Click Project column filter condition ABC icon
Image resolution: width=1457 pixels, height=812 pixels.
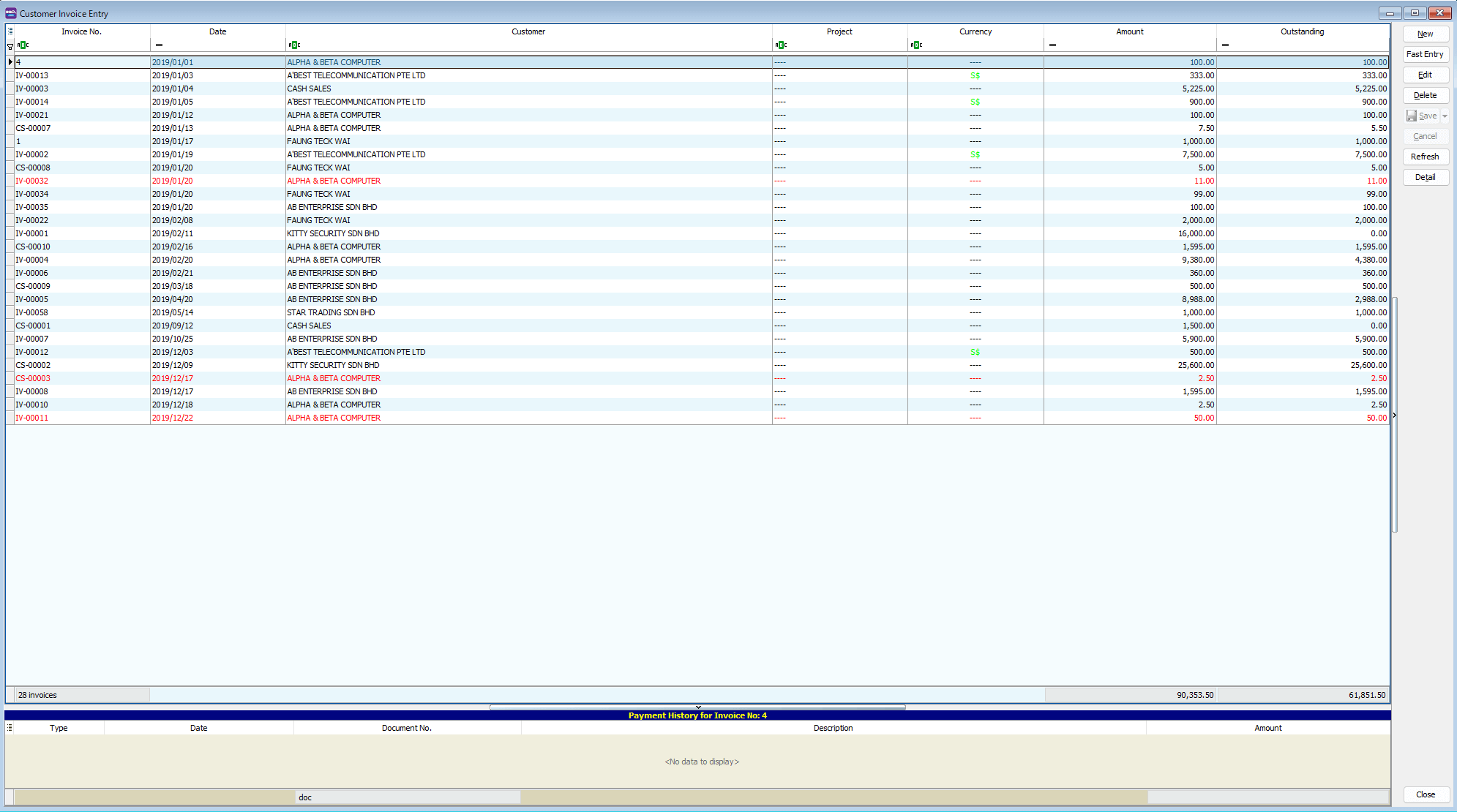pyautogui.click(x=781, y=45)
